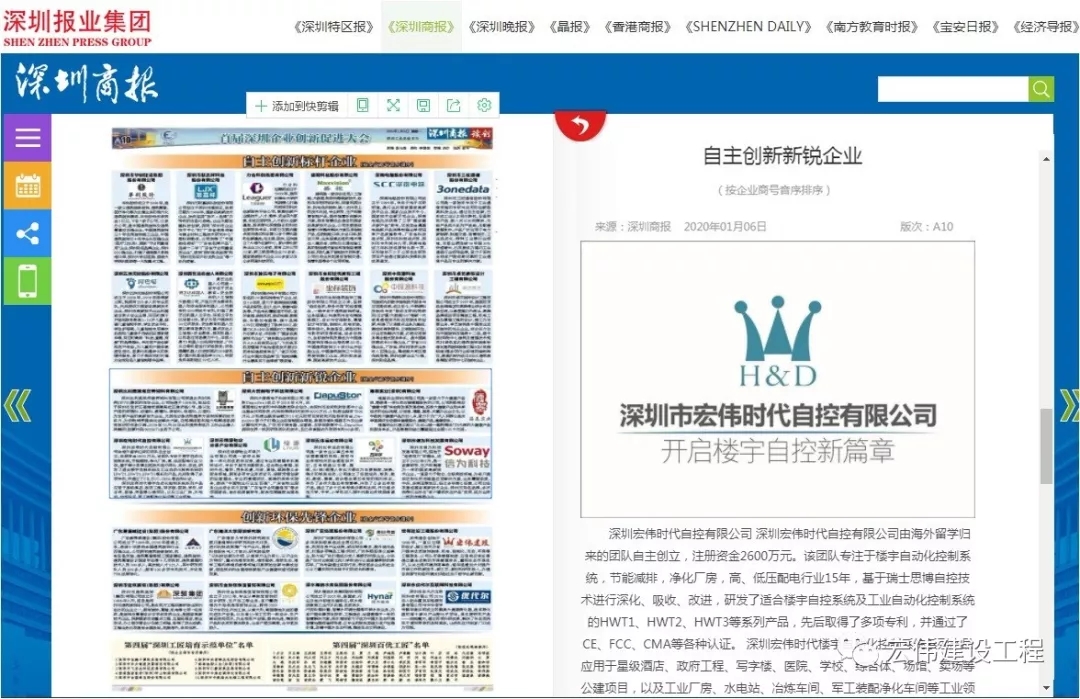1080x699 pixels.
Task: Click the Soway article block on page
Action: tap(446, 467)
